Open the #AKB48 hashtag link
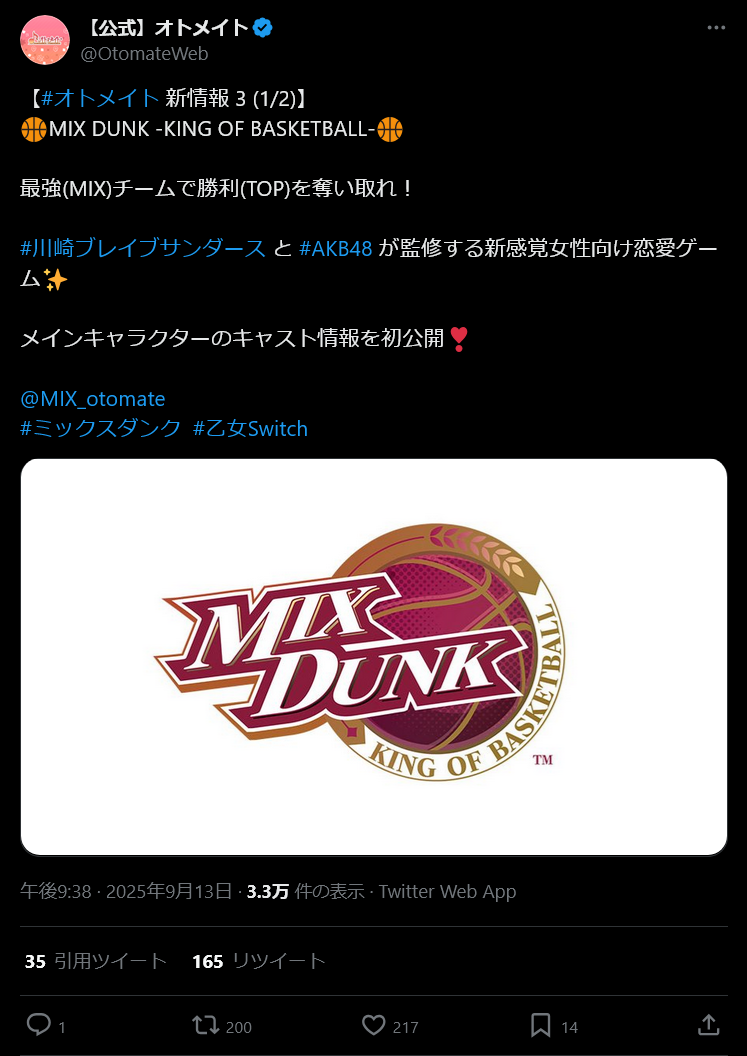Screen dimensions: 747x1056 coord(335,249)
